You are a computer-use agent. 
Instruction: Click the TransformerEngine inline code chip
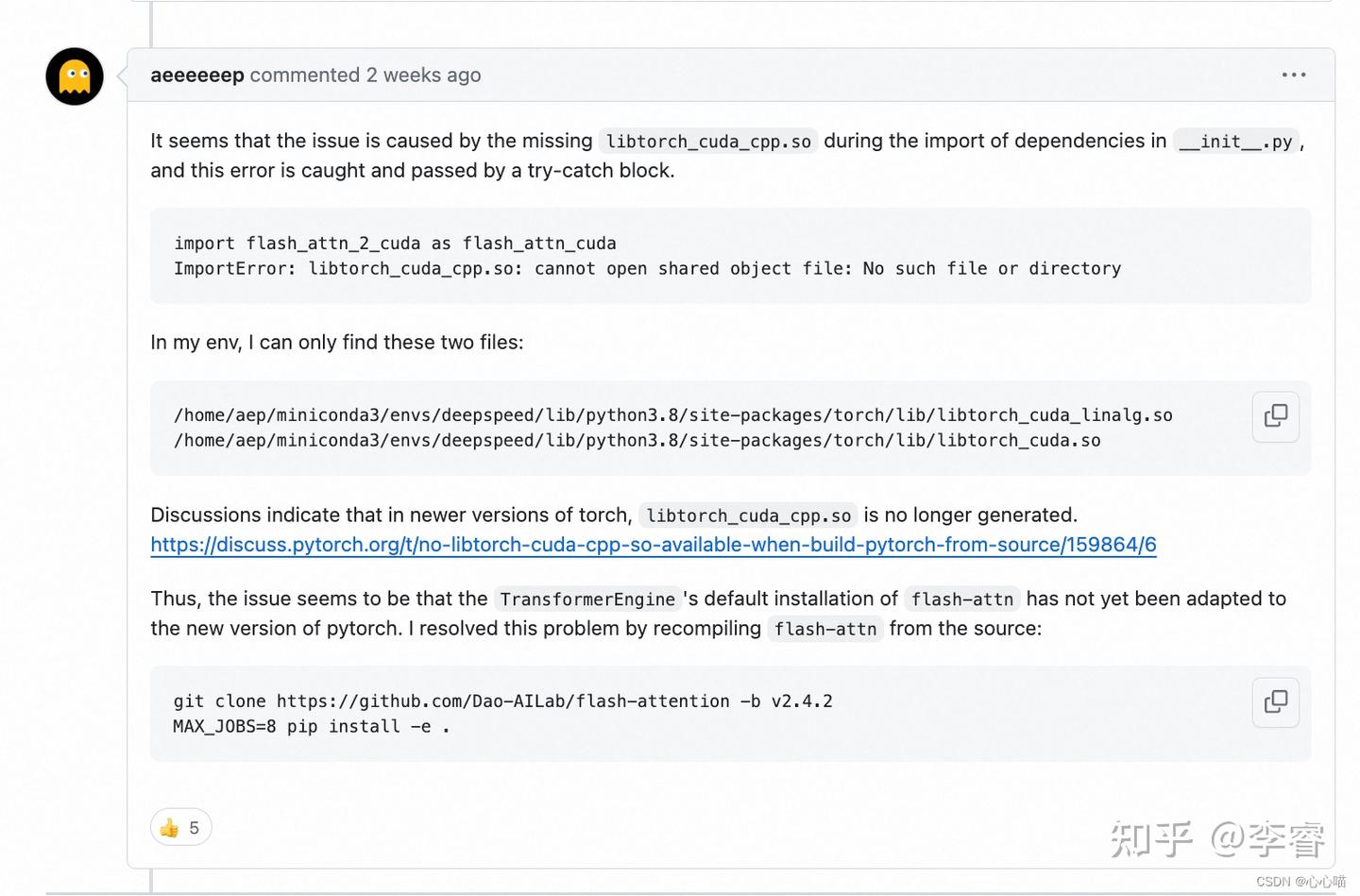pyautogui.click(x=586, y=599)
